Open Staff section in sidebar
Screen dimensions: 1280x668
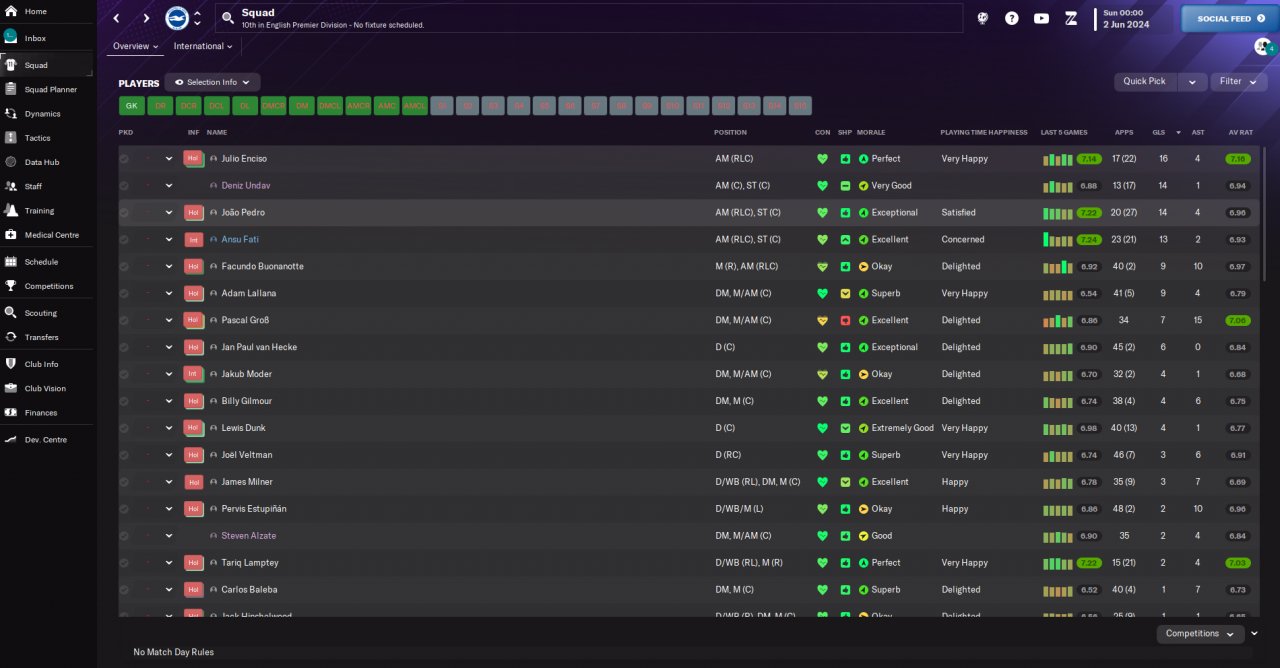coord(33,186)
